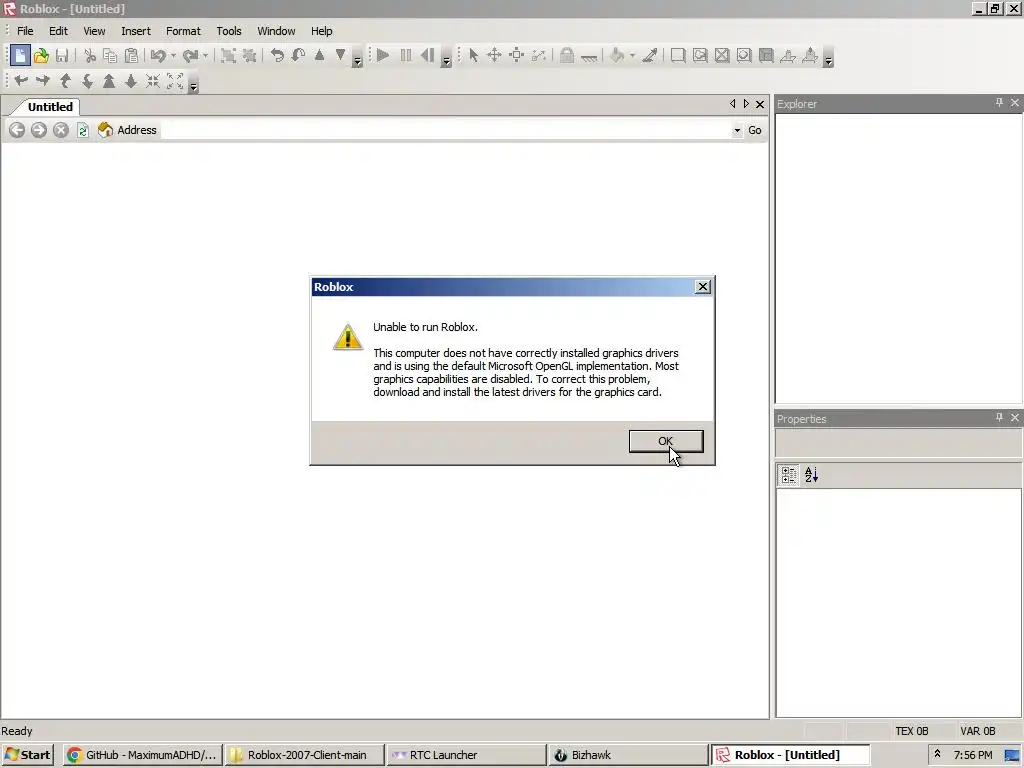1024x768 pixels.
Task: Click the camera Tilt down icon
Action: [x=87, y=80]
